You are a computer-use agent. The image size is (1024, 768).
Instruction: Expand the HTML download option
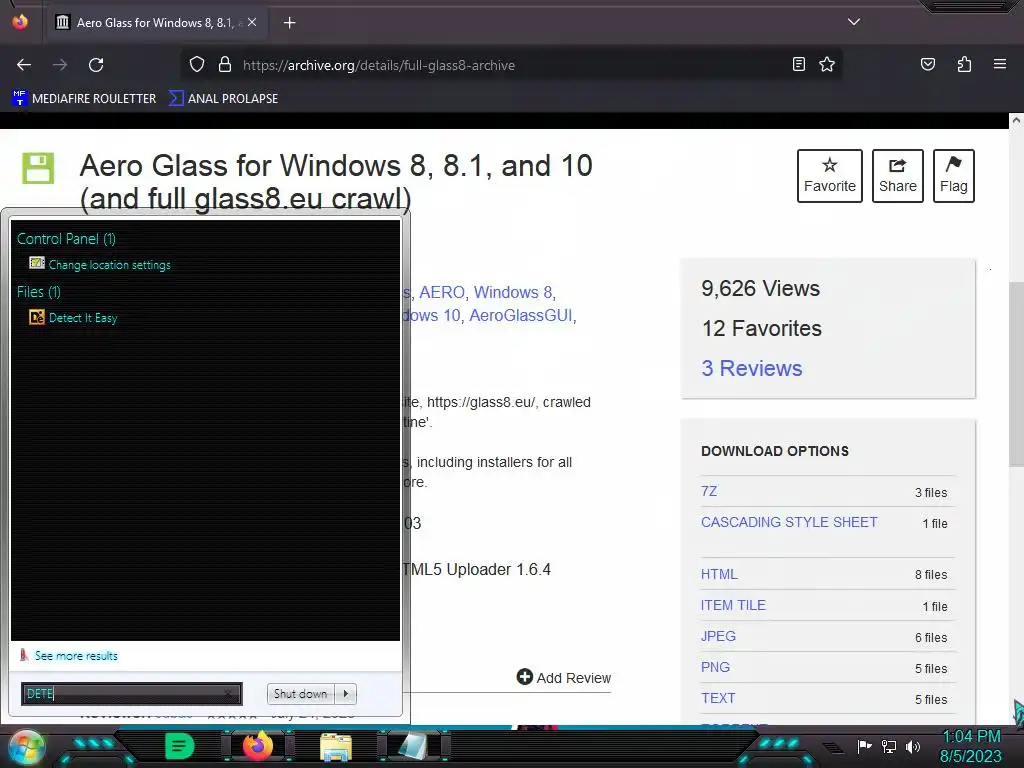pyautogui.click(x=719, y=574)
